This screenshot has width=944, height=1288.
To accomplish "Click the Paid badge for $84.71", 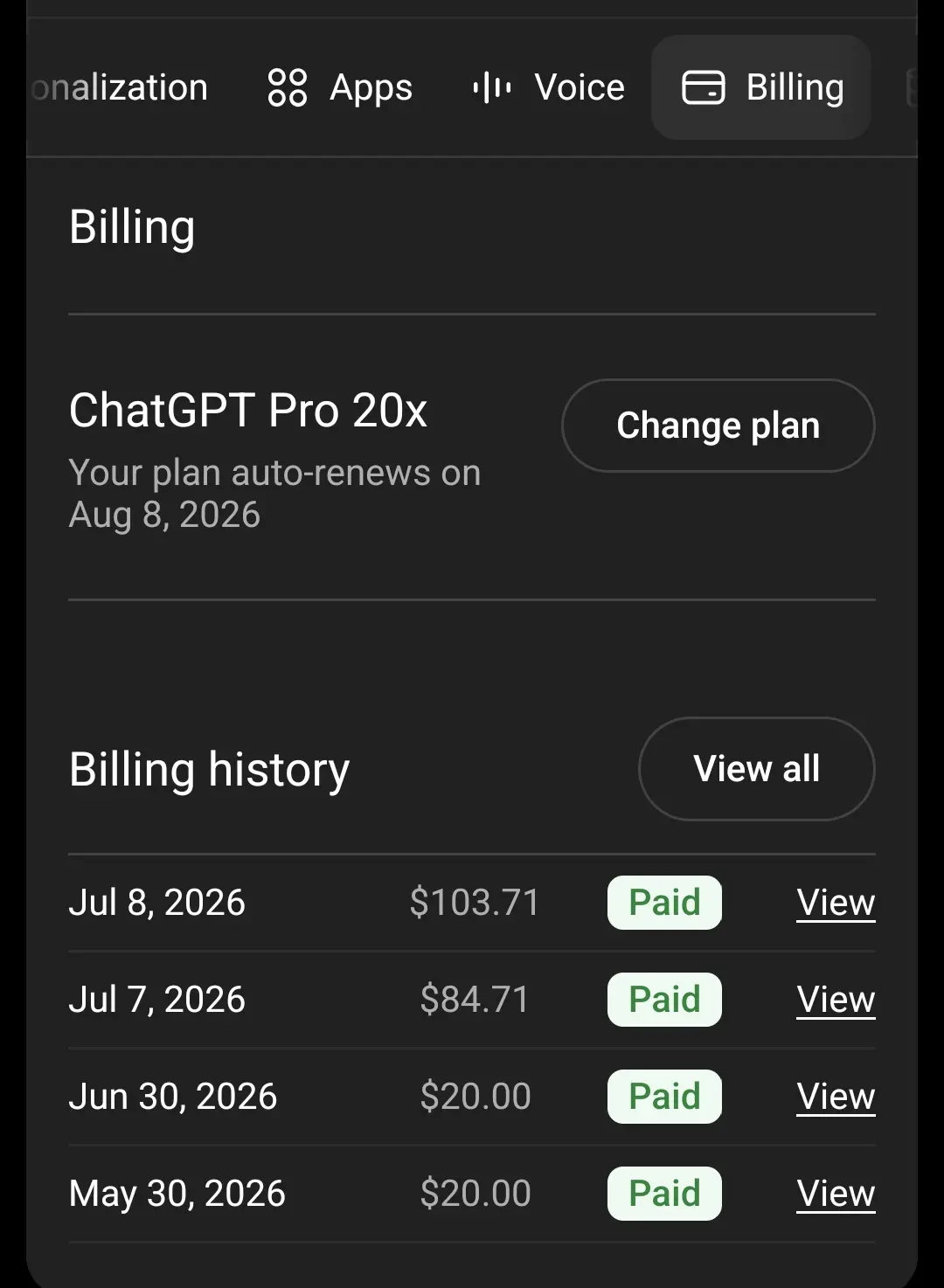I will point(665,1000).
